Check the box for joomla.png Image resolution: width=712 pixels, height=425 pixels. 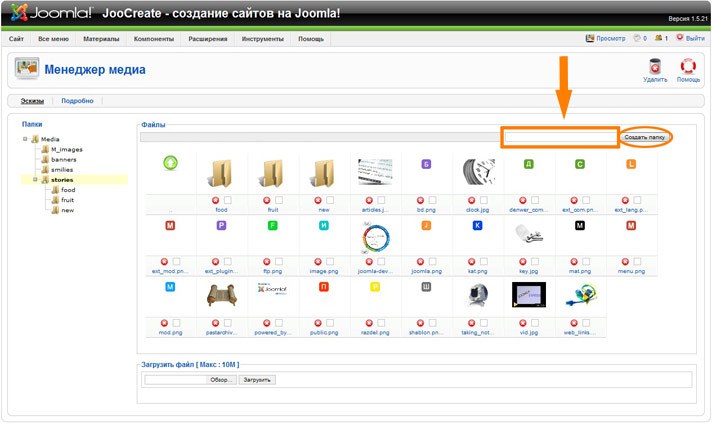433,262
